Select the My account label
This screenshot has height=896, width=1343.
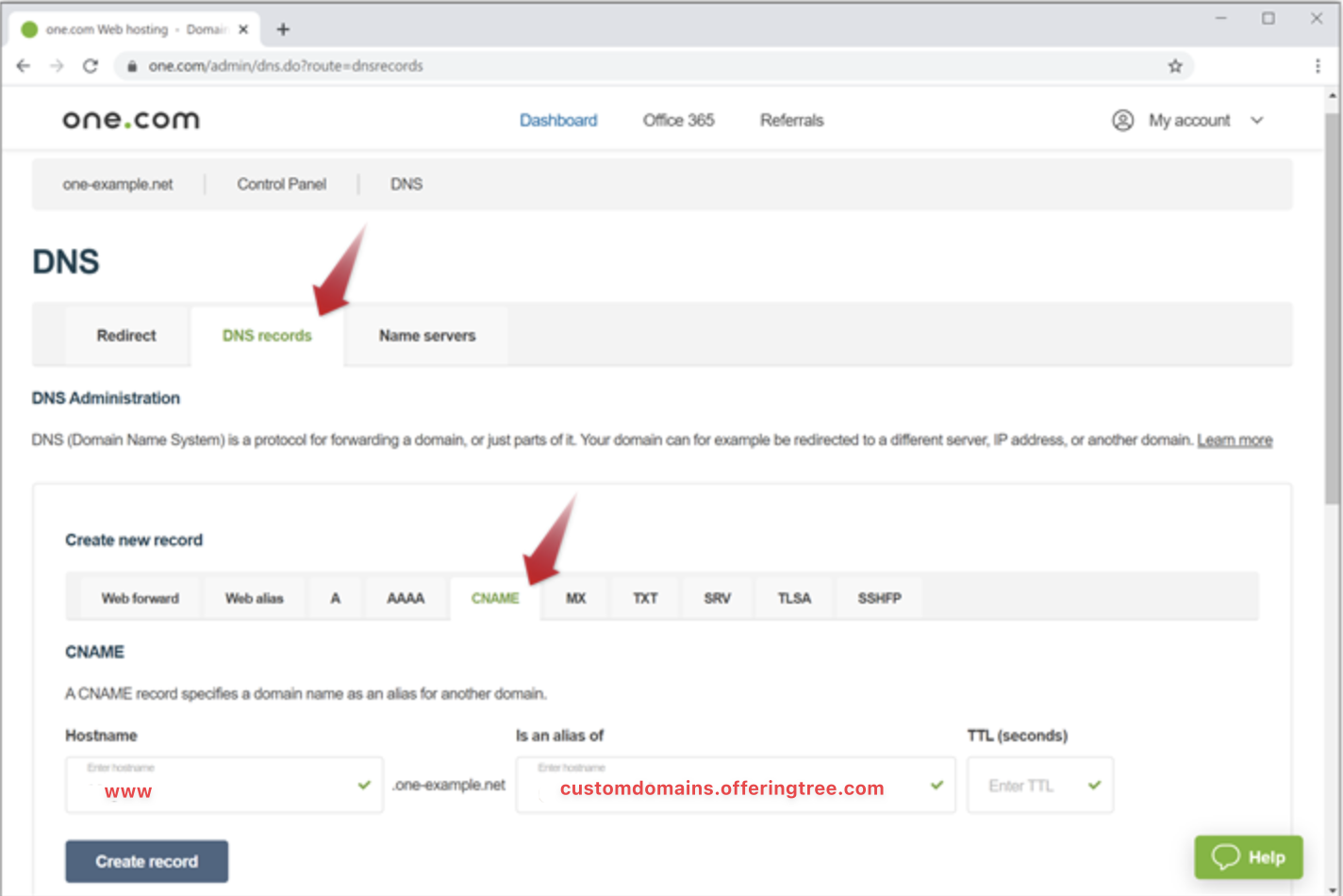coord(1189,121)
